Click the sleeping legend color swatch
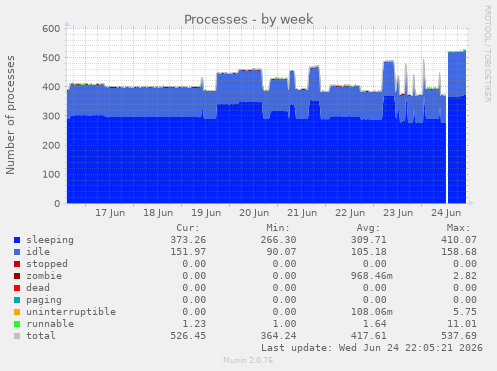The width and height of the screenshot is (497, 371). pos(17,240)
